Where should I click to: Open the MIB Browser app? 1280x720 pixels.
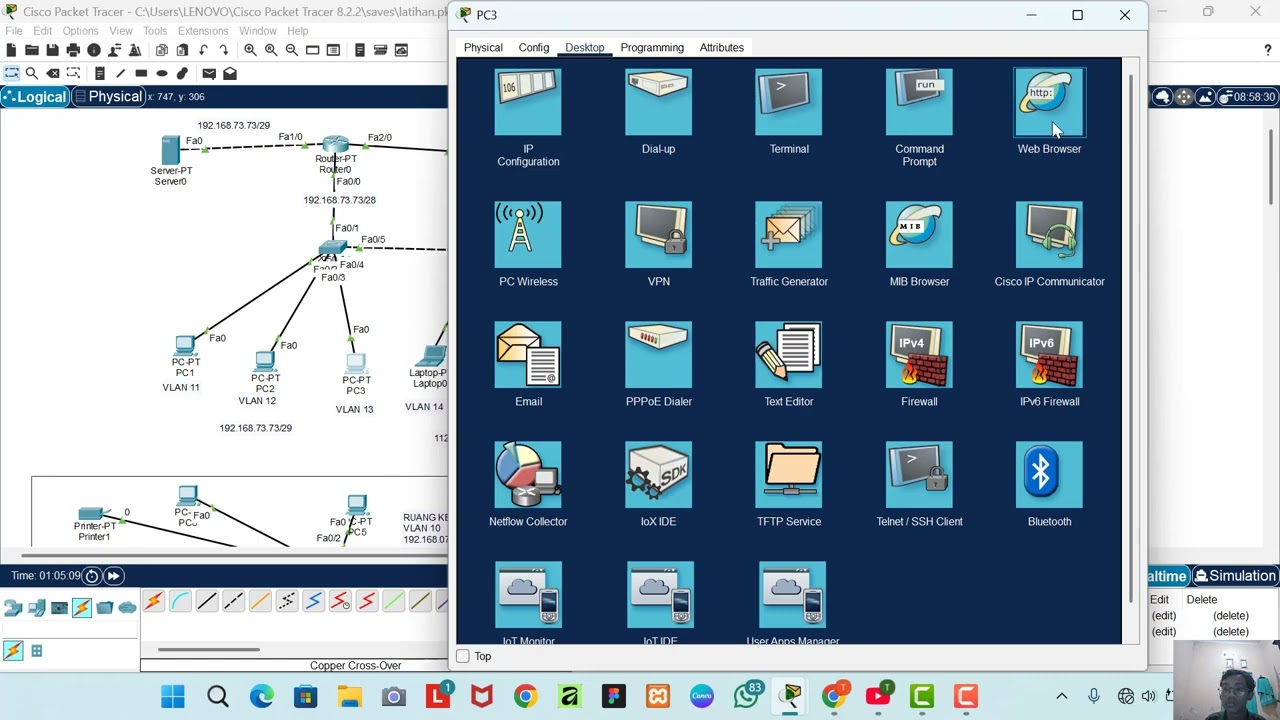tap(919, 235)
